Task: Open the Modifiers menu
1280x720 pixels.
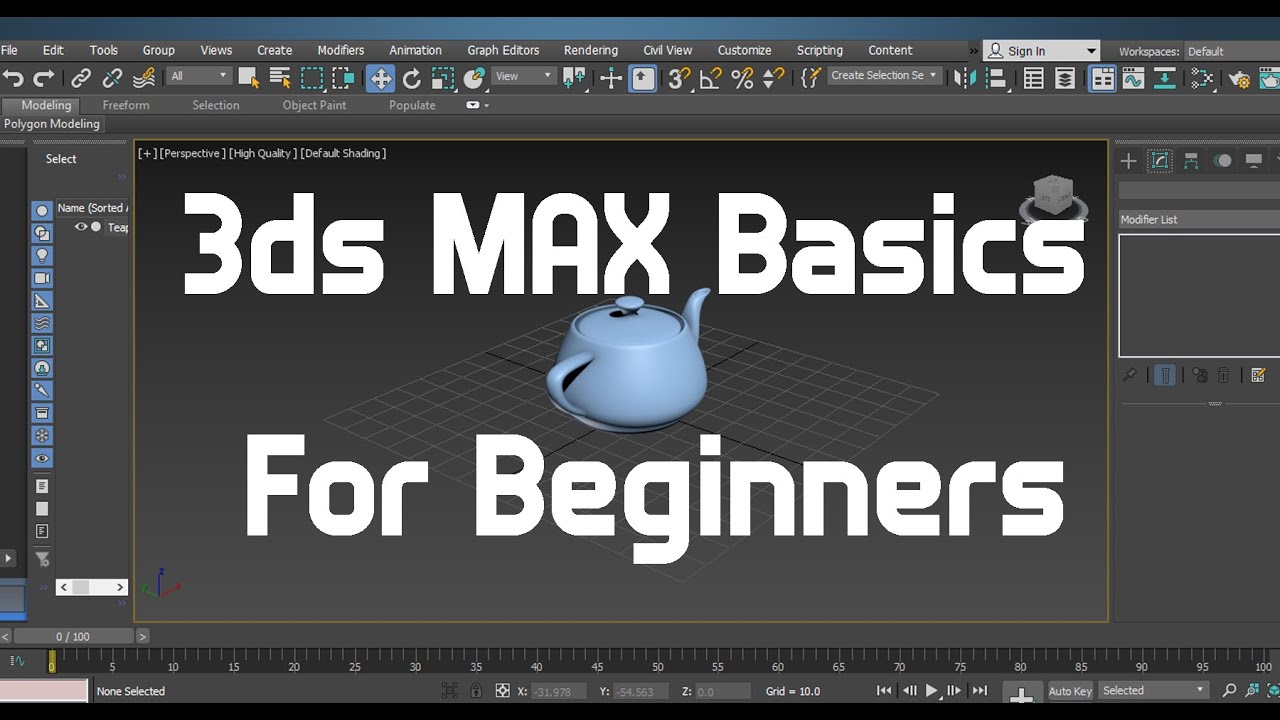Action: 341,50
